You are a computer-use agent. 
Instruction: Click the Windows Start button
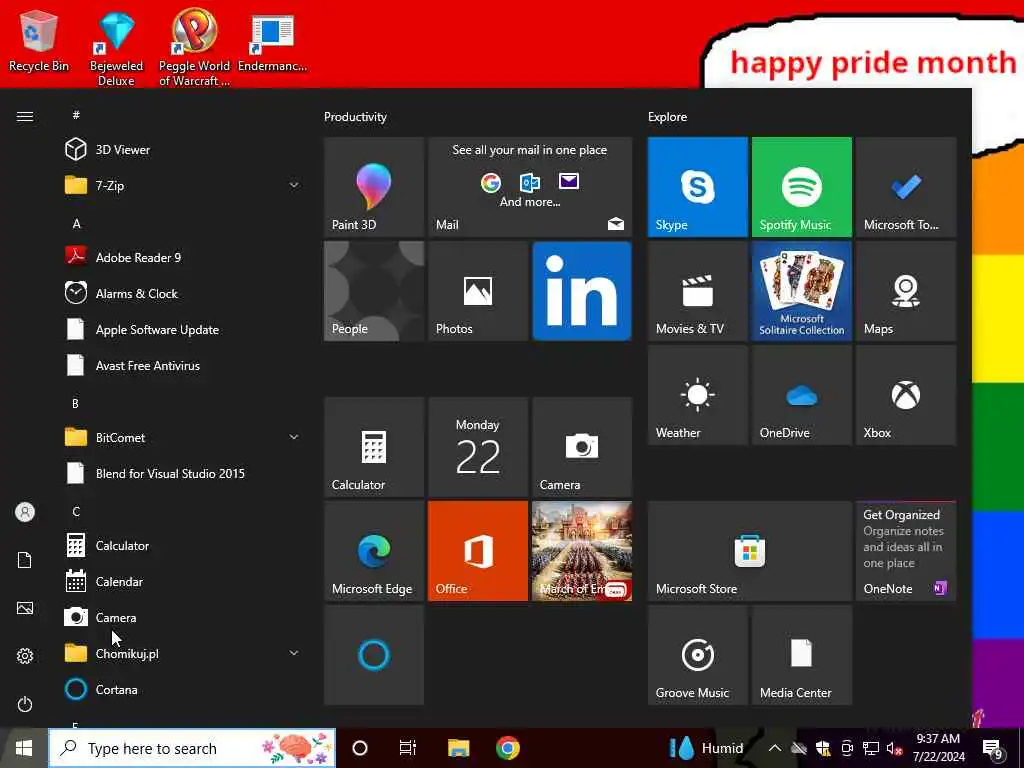[x=24, y=748]
